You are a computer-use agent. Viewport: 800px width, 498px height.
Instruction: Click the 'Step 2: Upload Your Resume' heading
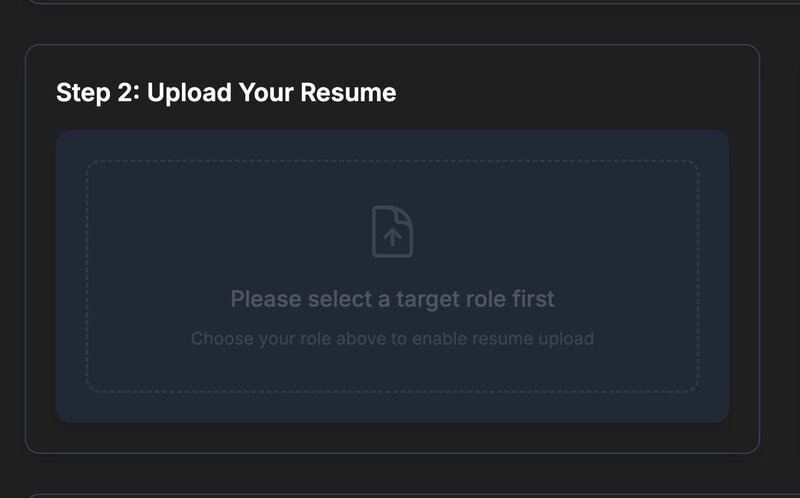click(226, 93)
